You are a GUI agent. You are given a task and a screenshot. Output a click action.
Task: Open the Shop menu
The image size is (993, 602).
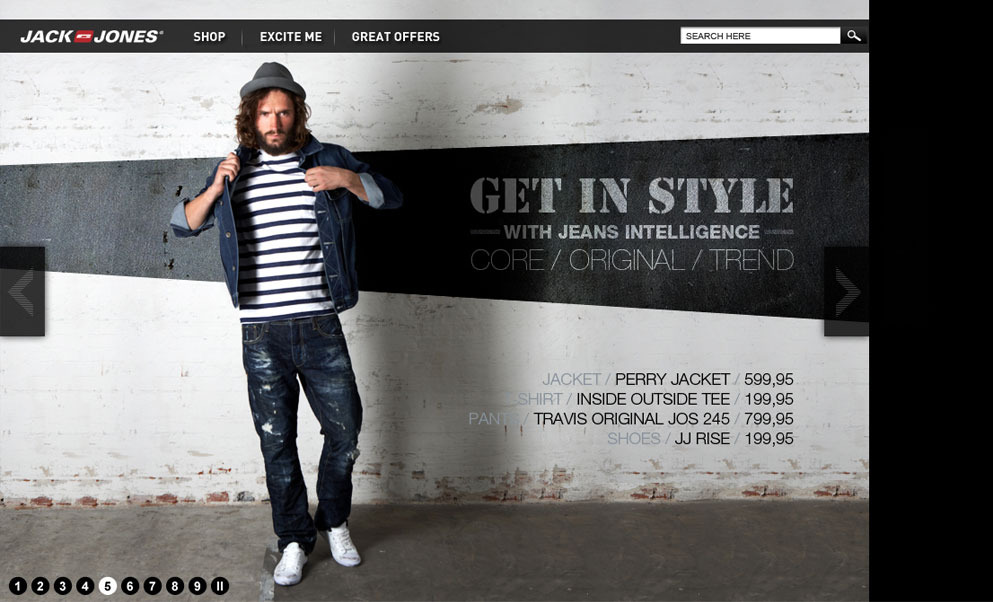(209, 37)
